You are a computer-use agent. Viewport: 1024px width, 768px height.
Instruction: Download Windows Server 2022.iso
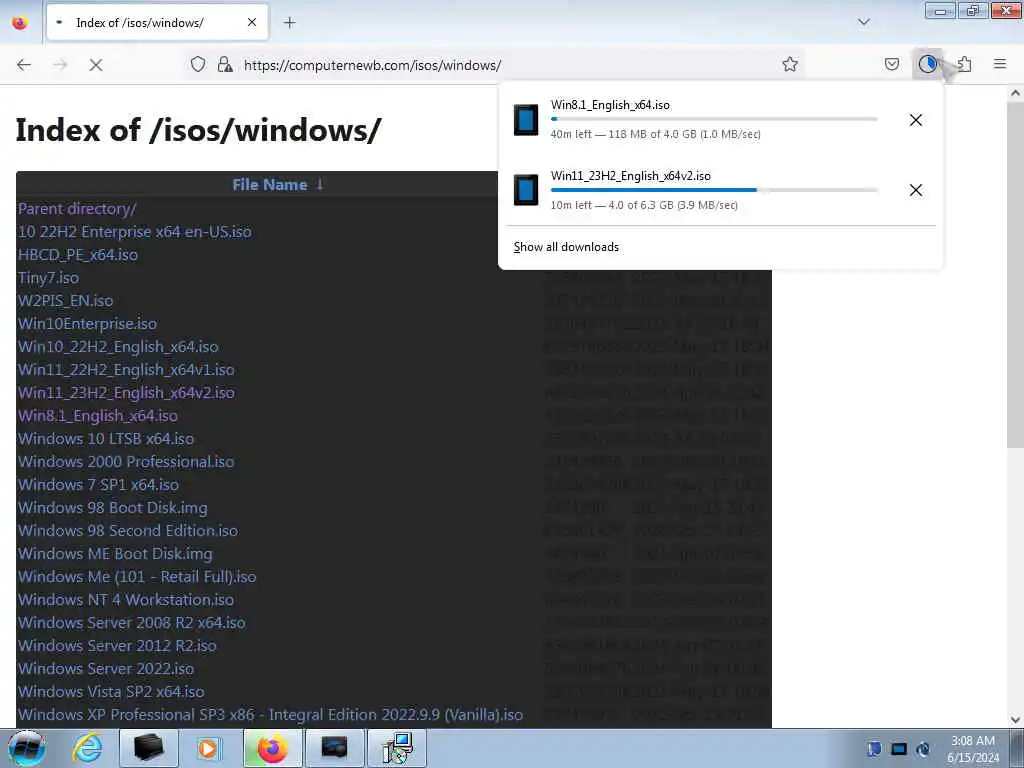(106, 669)
